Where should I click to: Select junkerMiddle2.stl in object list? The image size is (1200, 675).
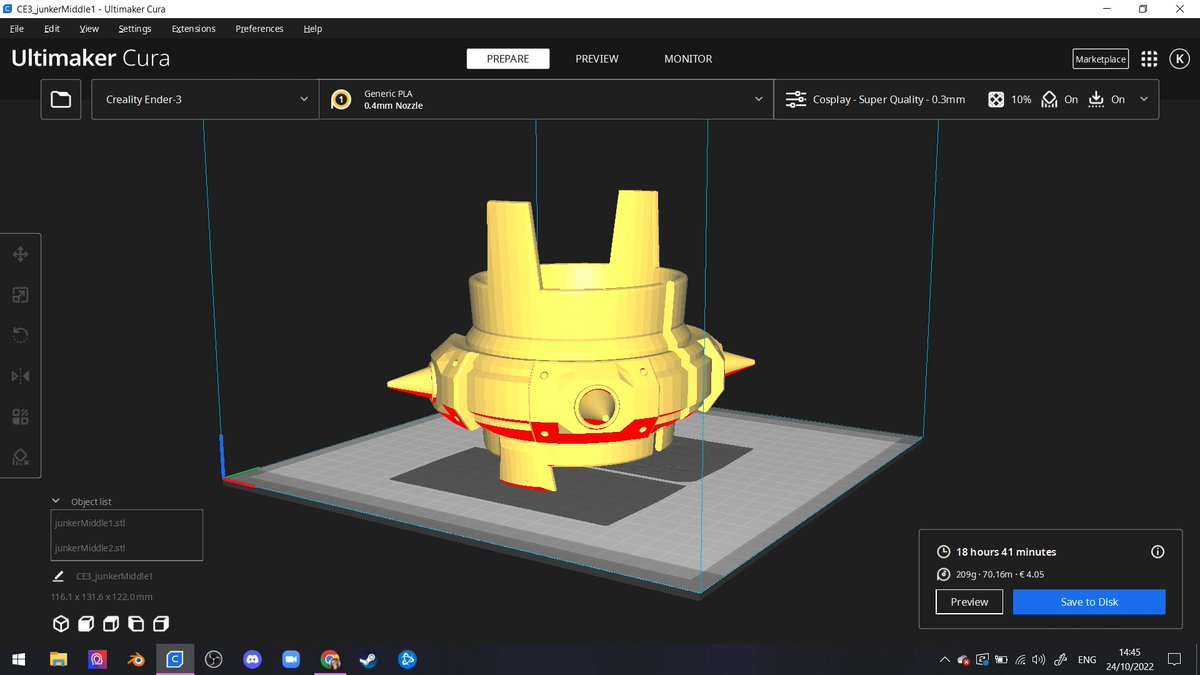127,548
